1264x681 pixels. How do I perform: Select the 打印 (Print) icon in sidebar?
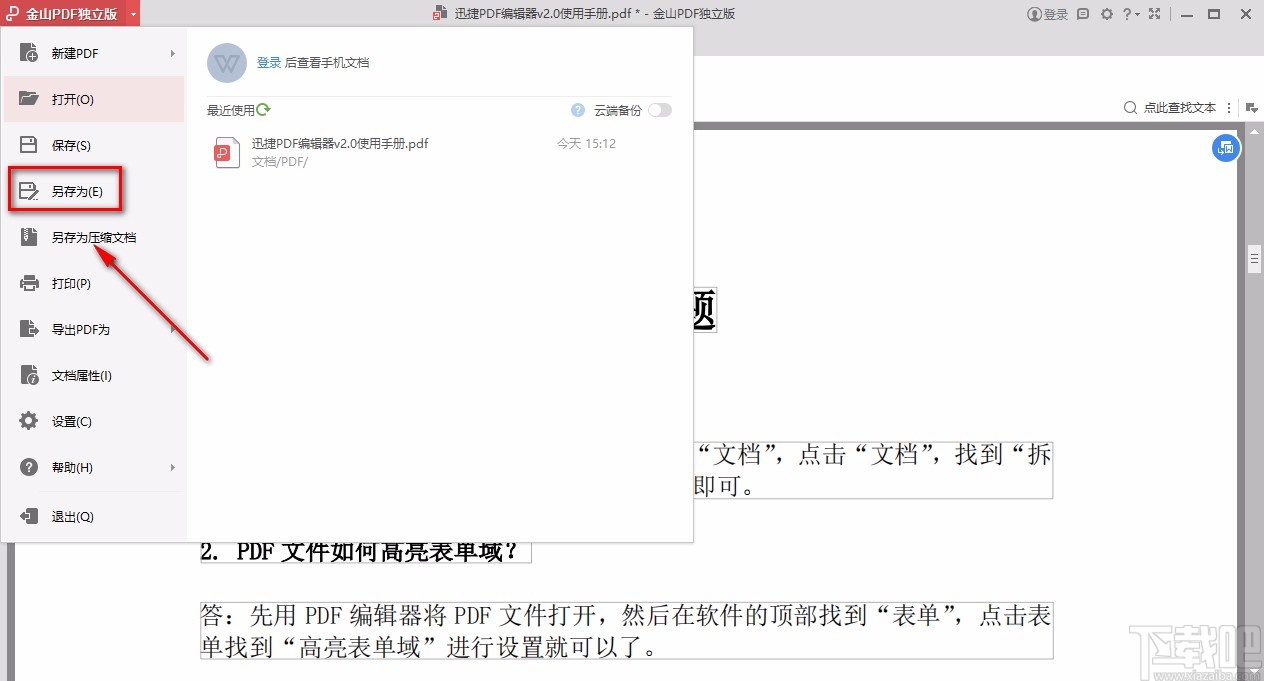click(x=28, y=283)
